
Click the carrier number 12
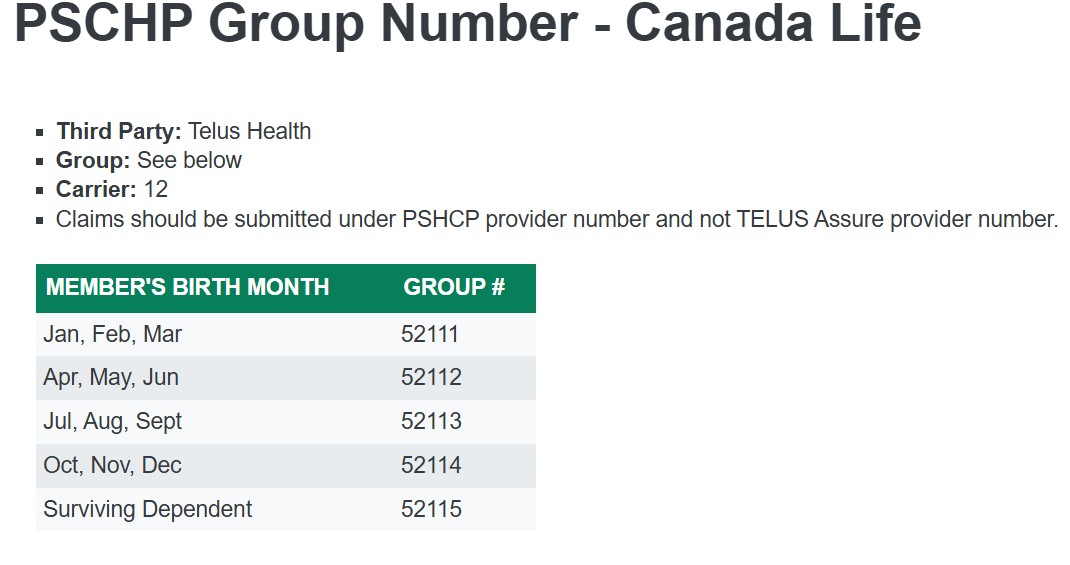tap(156, 189)
